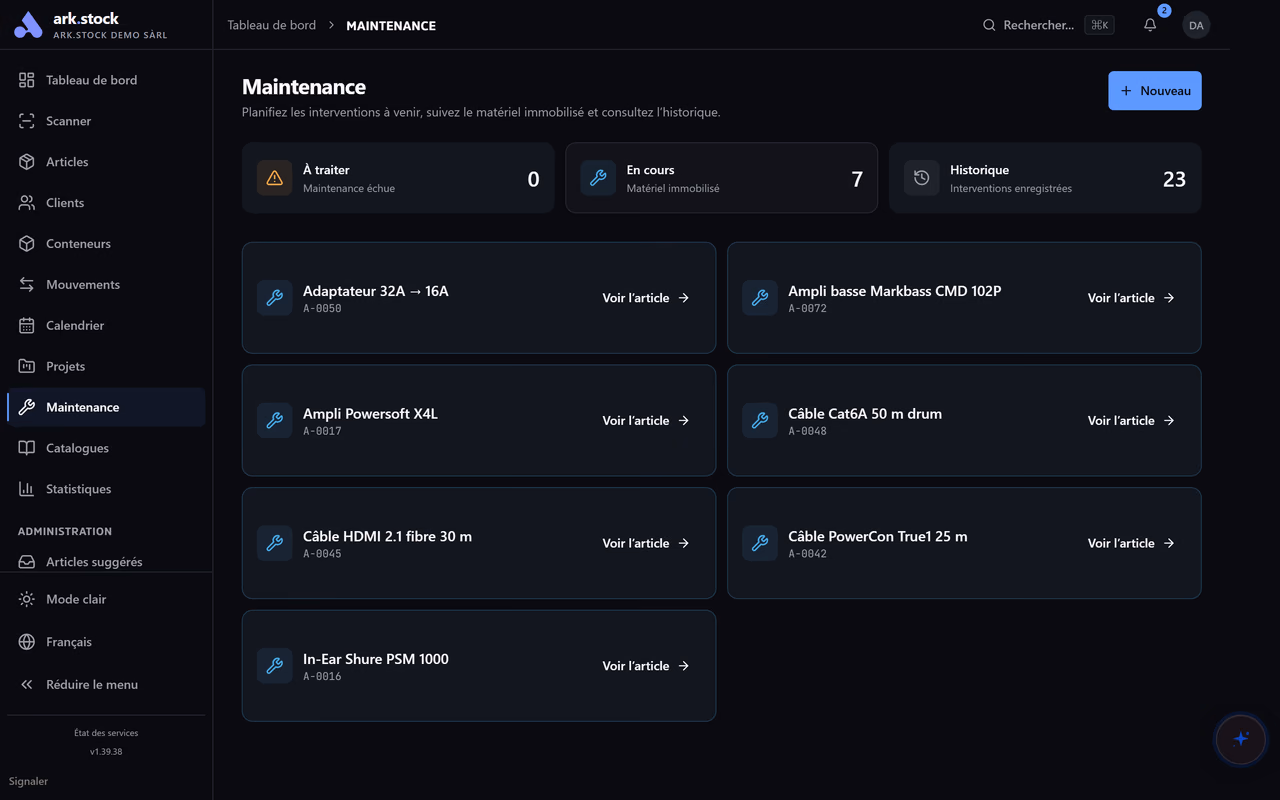Click article code A-0042
This screenshot has width=1280, height=800.
(807, 554)
